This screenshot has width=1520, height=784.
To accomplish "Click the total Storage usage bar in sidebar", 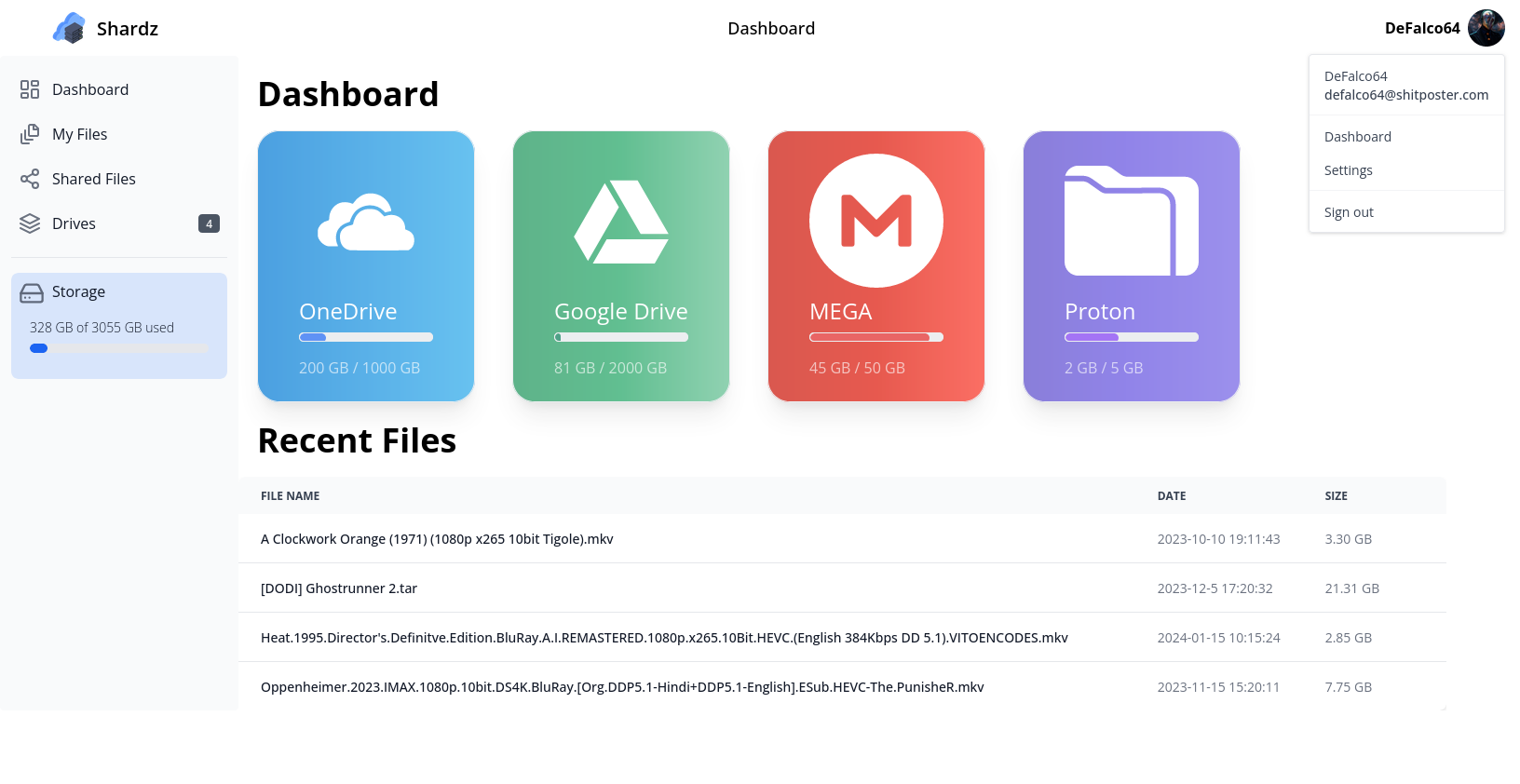I will pyautogui.click(x=119, y=348).
